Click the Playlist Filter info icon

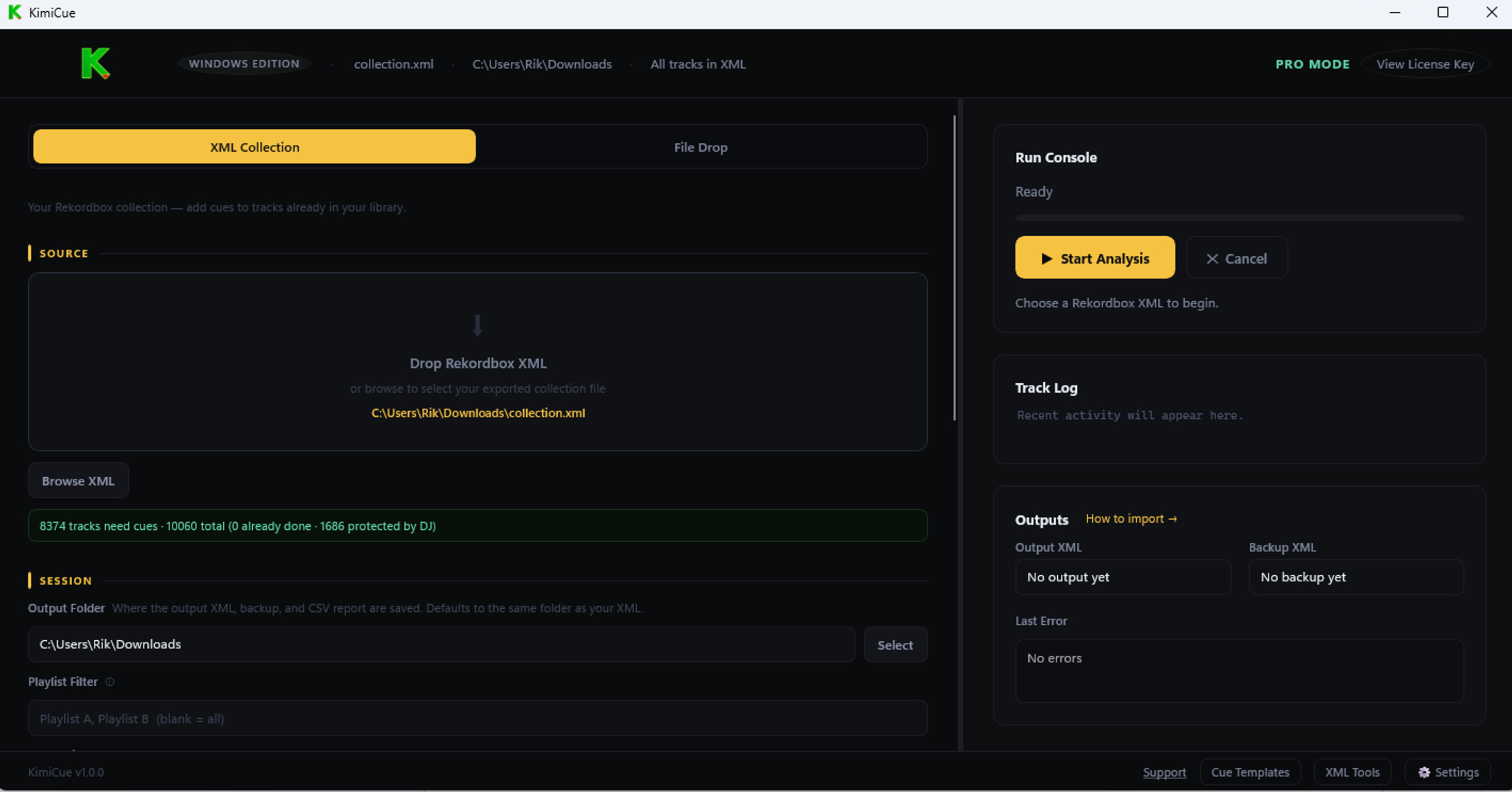(x=110, y=682)
